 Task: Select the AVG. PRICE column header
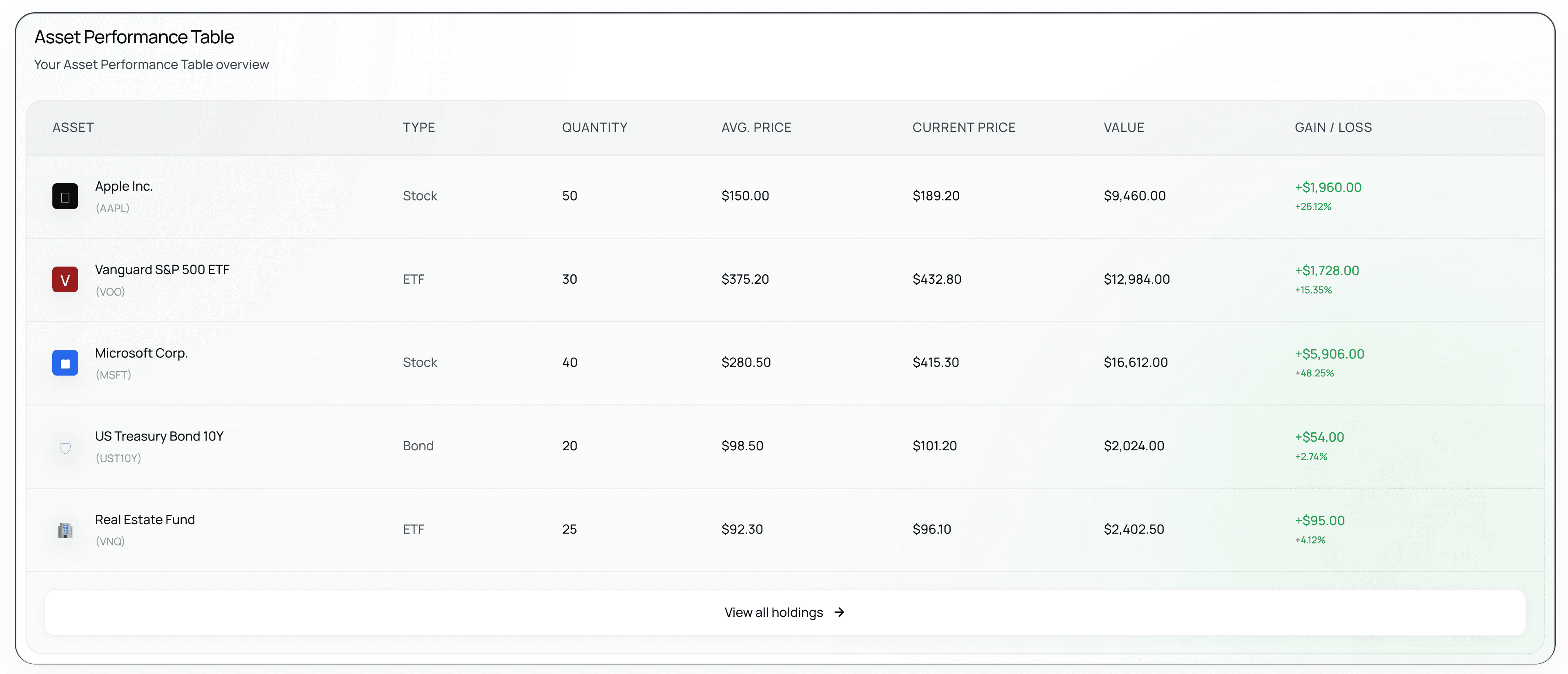[x=756, y=127]
